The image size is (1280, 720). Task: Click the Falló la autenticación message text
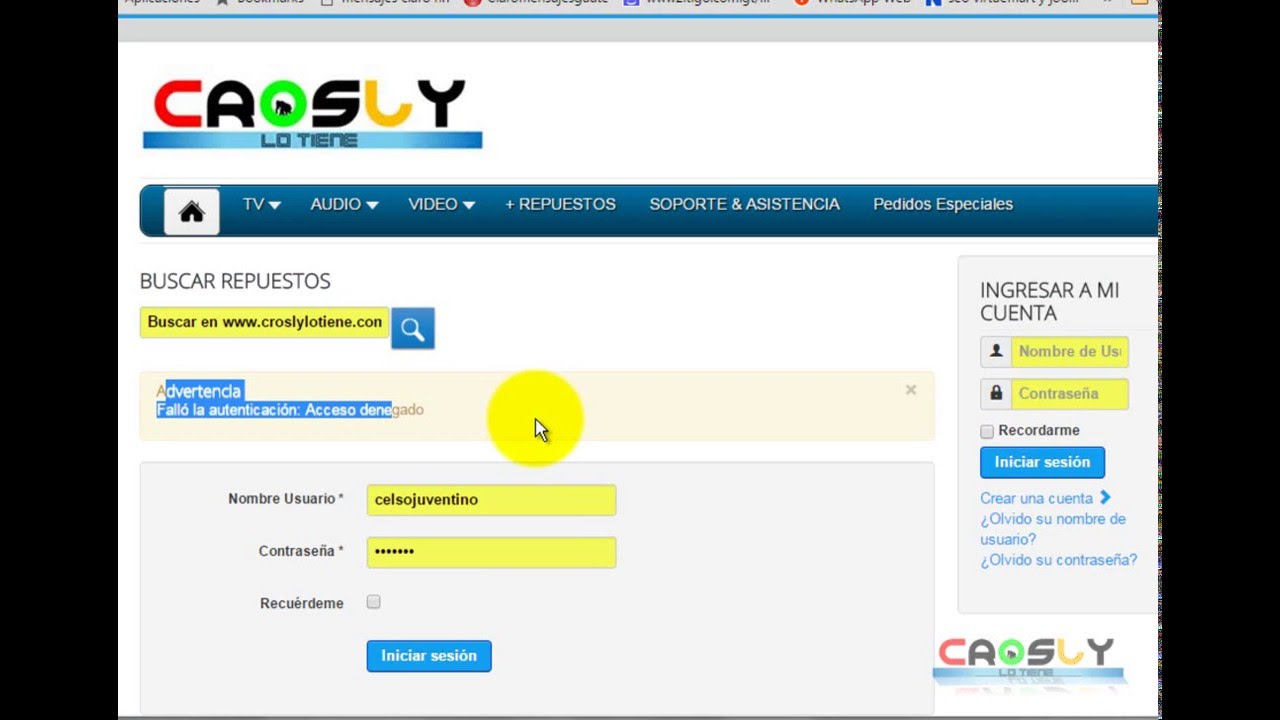tap(290, 409)
